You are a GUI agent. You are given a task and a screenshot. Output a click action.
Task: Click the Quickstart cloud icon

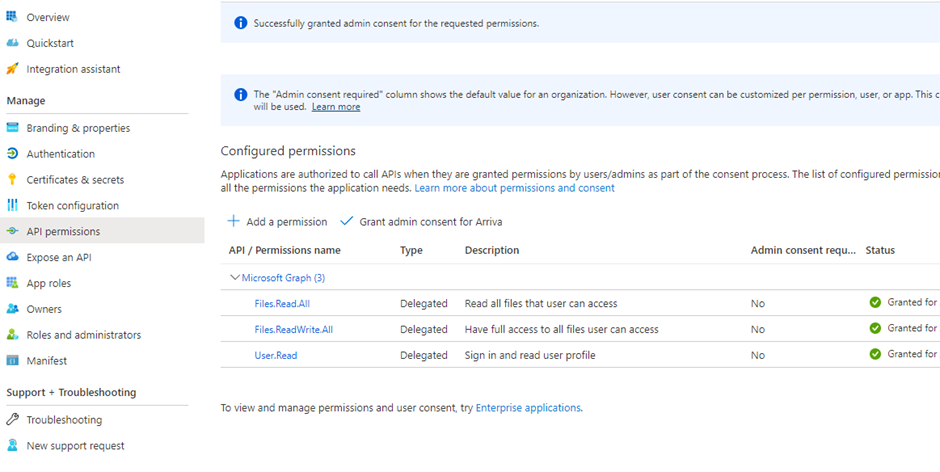tap(12, 43)
